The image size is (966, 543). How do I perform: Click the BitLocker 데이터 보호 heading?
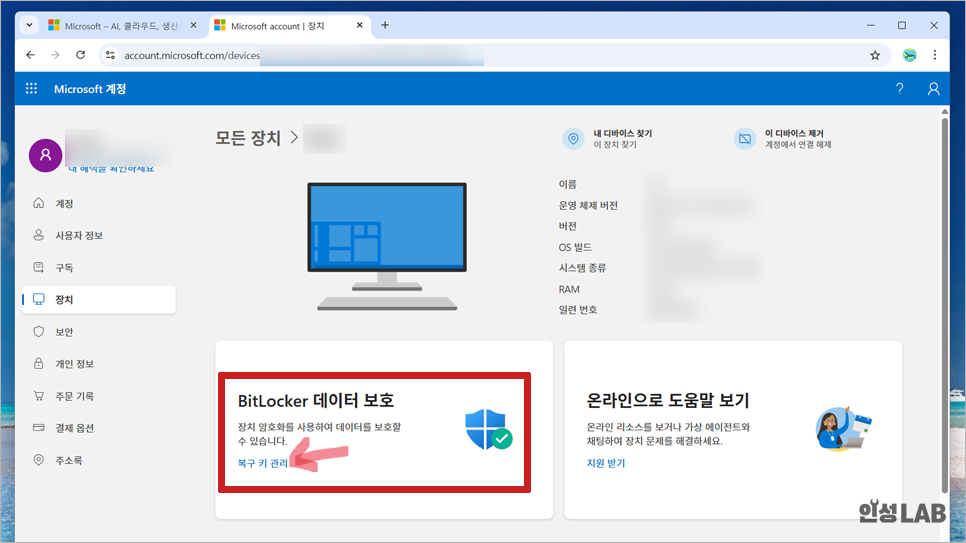316,401
